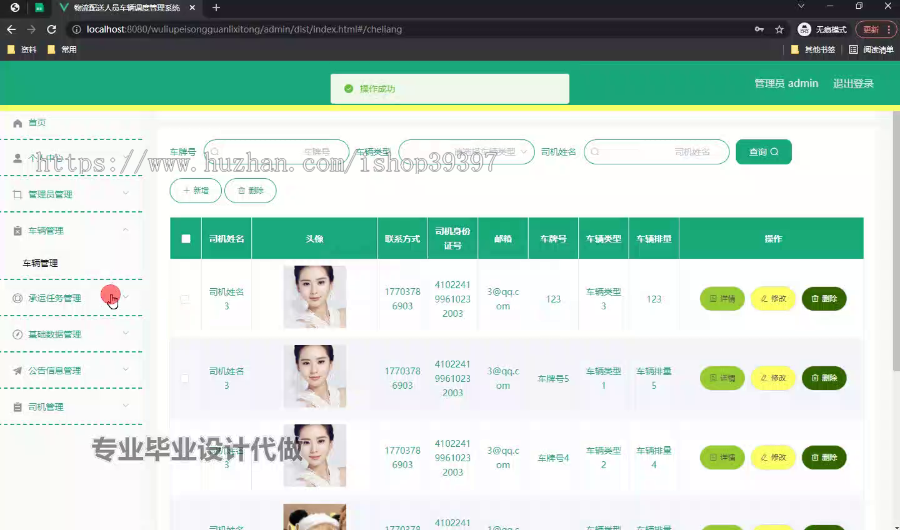Click 管理员 admin user label

[x=786, y=83]
